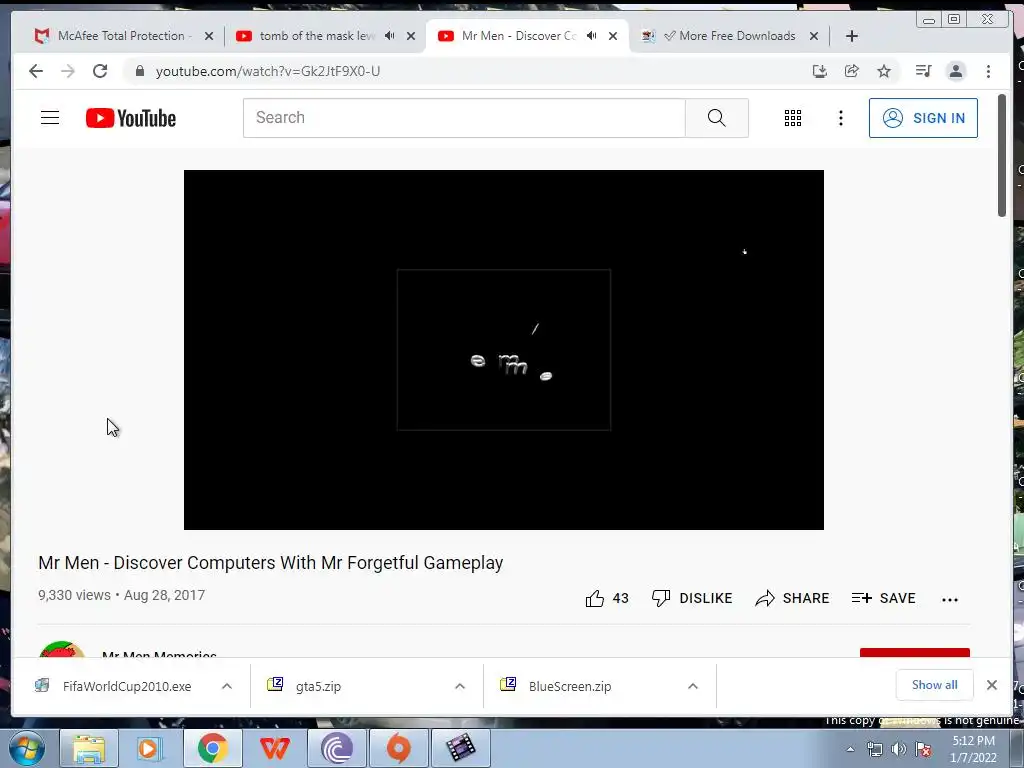Expand options for BlueScreen.zip
The image size is (1024, 768).
(693, 686)
